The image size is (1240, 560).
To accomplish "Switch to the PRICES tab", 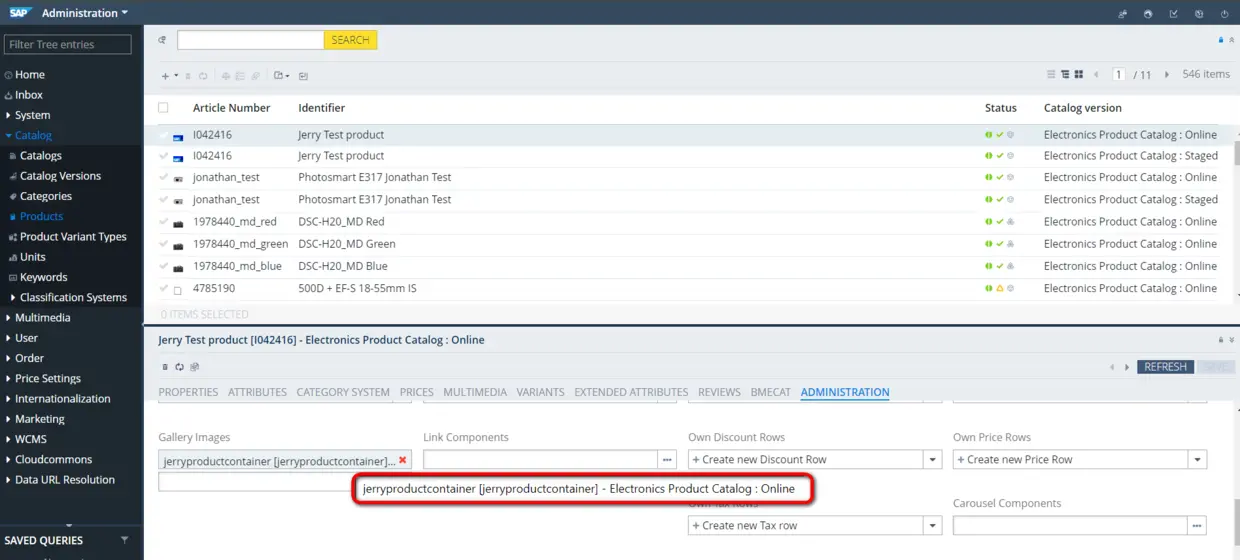I will coord(416,392).
